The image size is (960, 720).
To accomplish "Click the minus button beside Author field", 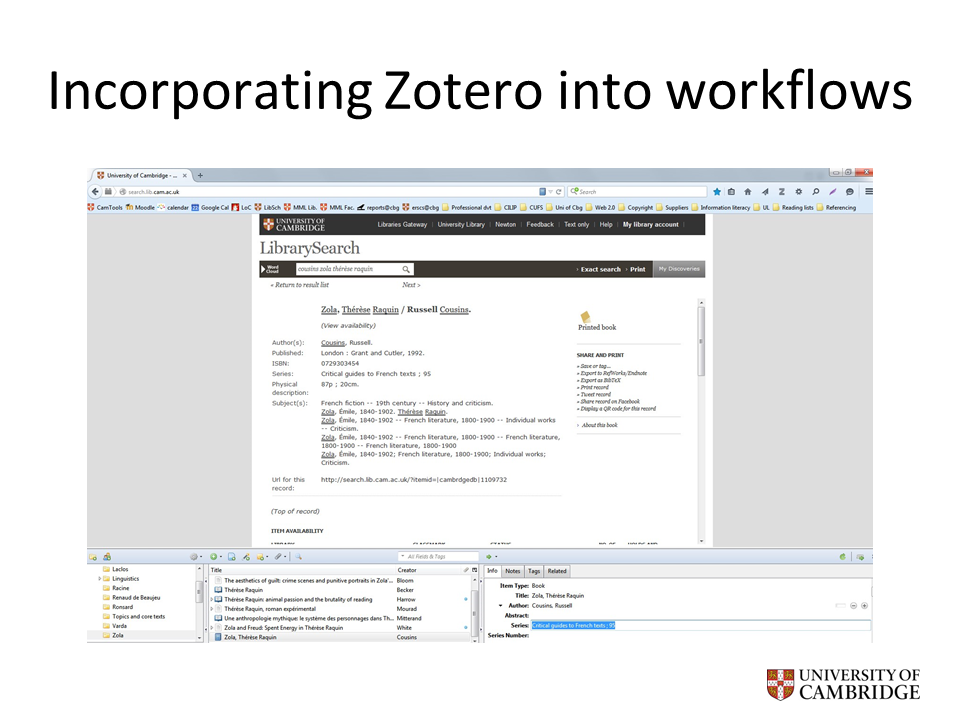I will point(853,605).
